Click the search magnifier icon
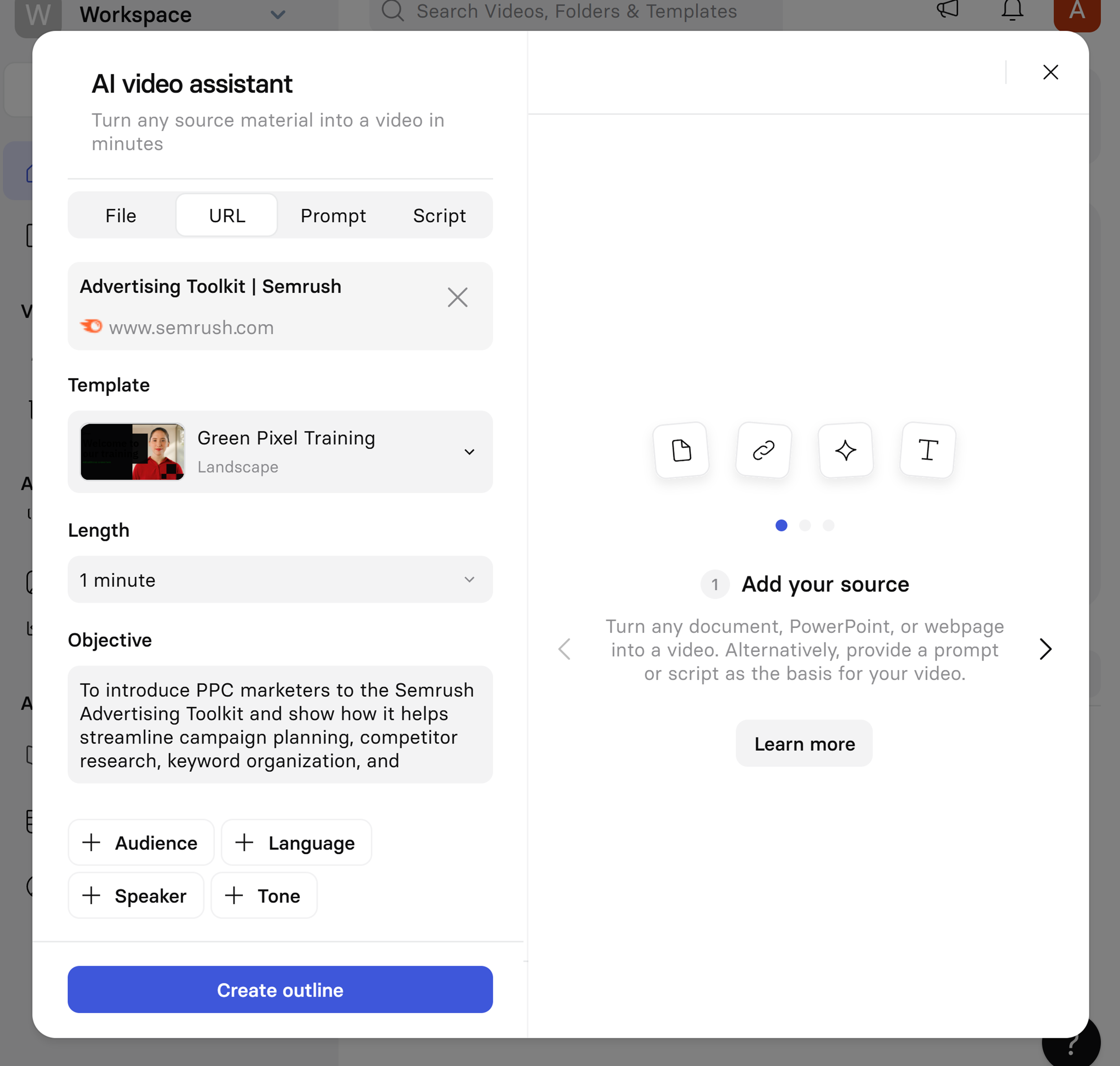 coord(392,10)
